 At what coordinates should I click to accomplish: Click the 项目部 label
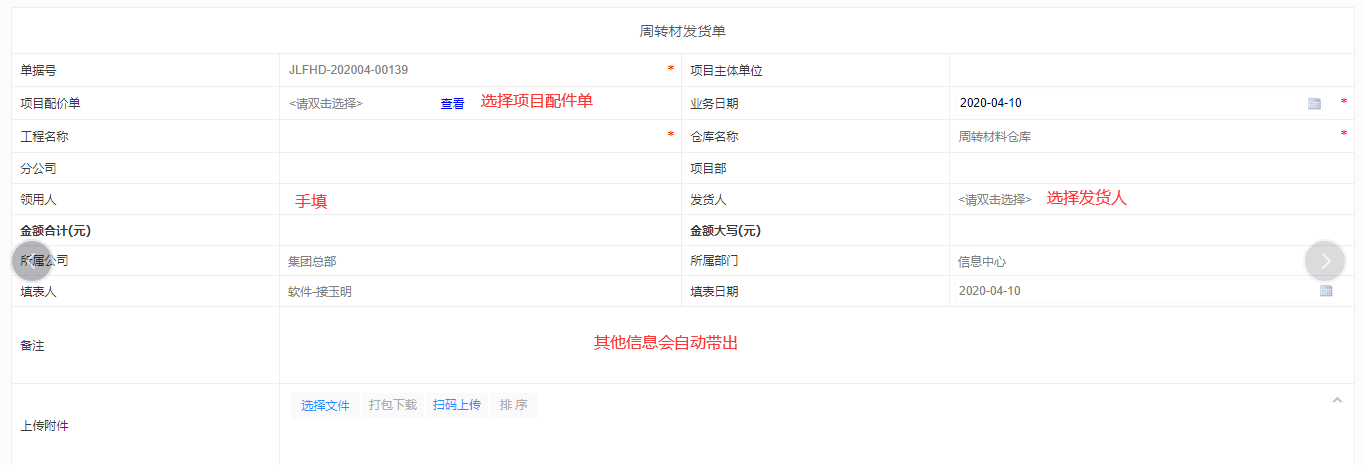point(708,168)
